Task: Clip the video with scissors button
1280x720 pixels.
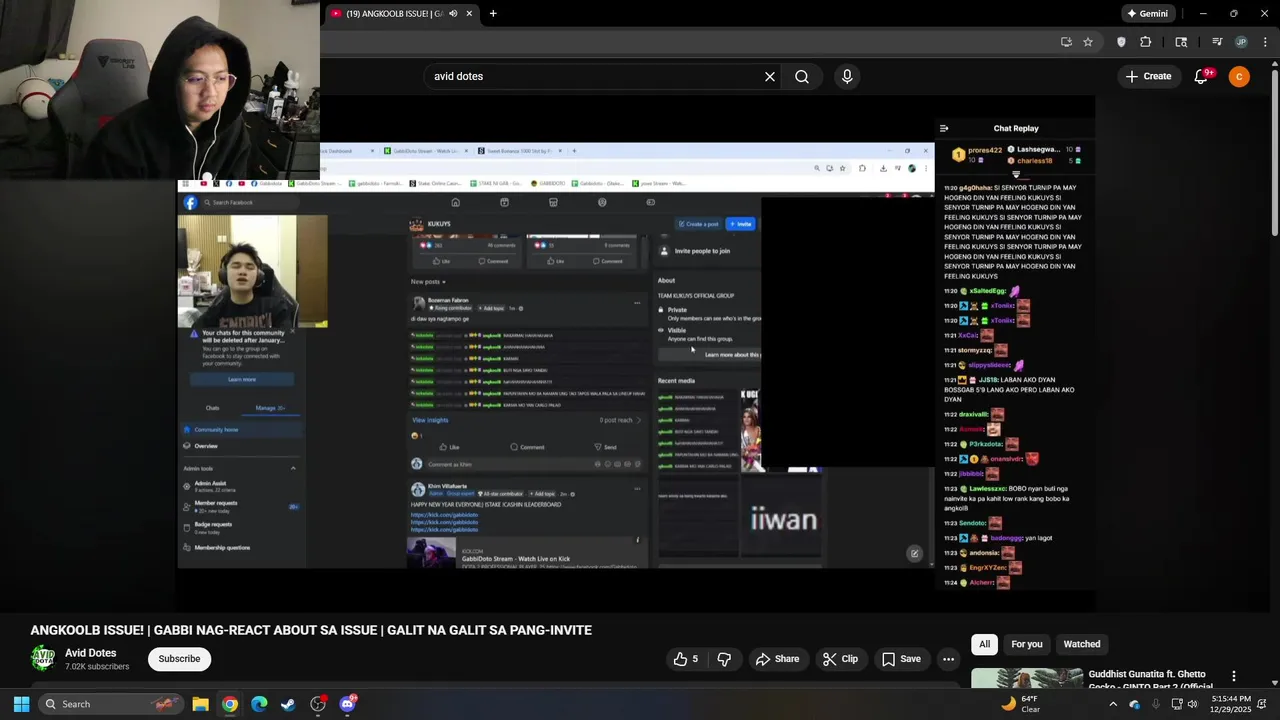Action: click(x=840, y=659)
